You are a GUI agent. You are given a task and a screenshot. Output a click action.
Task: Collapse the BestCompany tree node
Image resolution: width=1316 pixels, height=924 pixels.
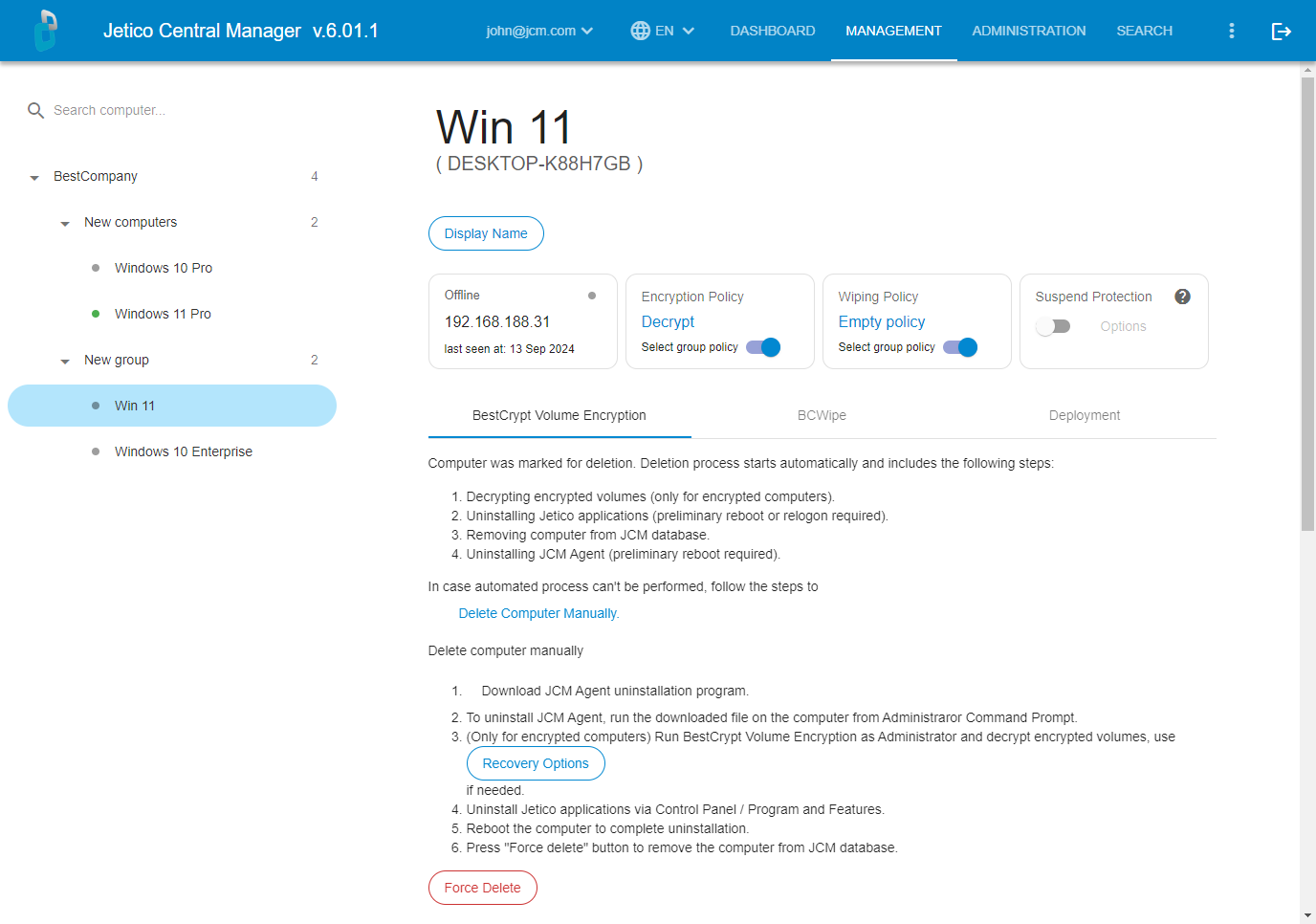click(x=34, y=177)
